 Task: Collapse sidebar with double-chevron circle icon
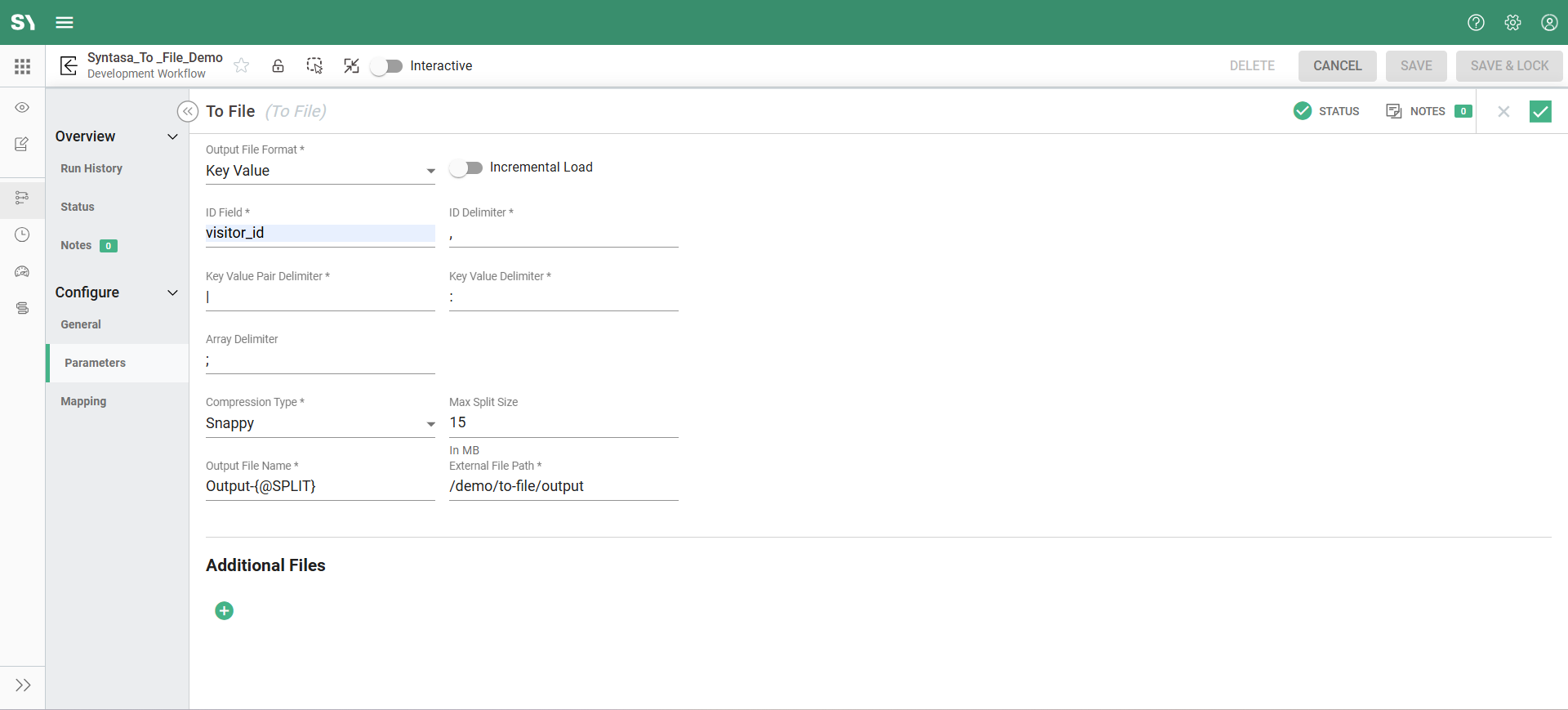tap(188, 111)
